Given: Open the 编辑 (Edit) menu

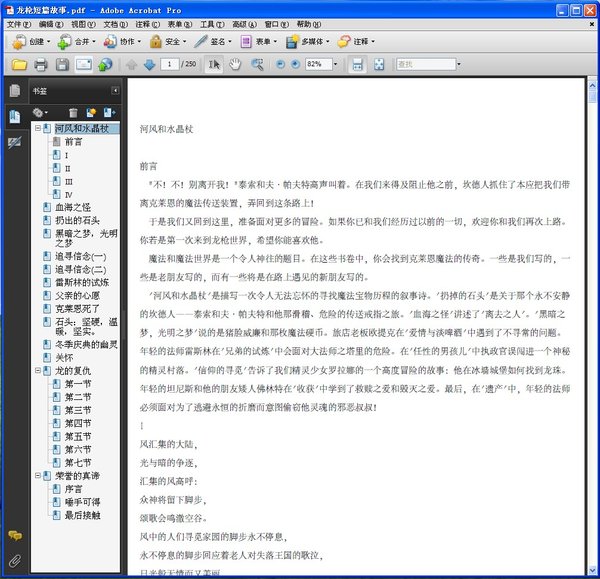Looking at the screenshot, I should pos(51,24).
